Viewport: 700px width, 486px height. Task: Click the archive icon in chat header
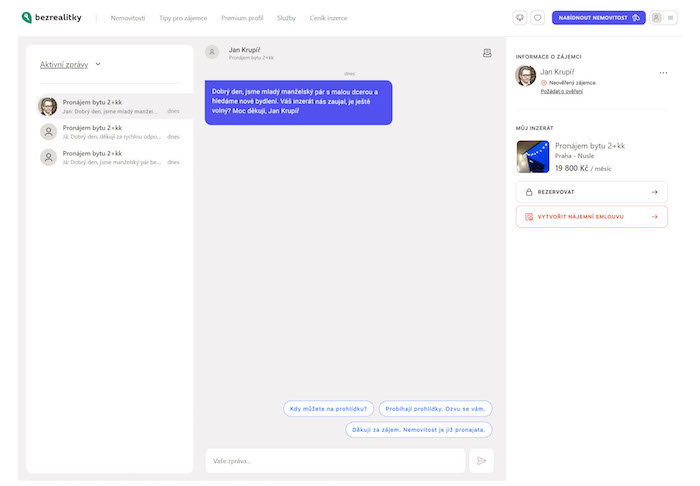tap(487, 53)
